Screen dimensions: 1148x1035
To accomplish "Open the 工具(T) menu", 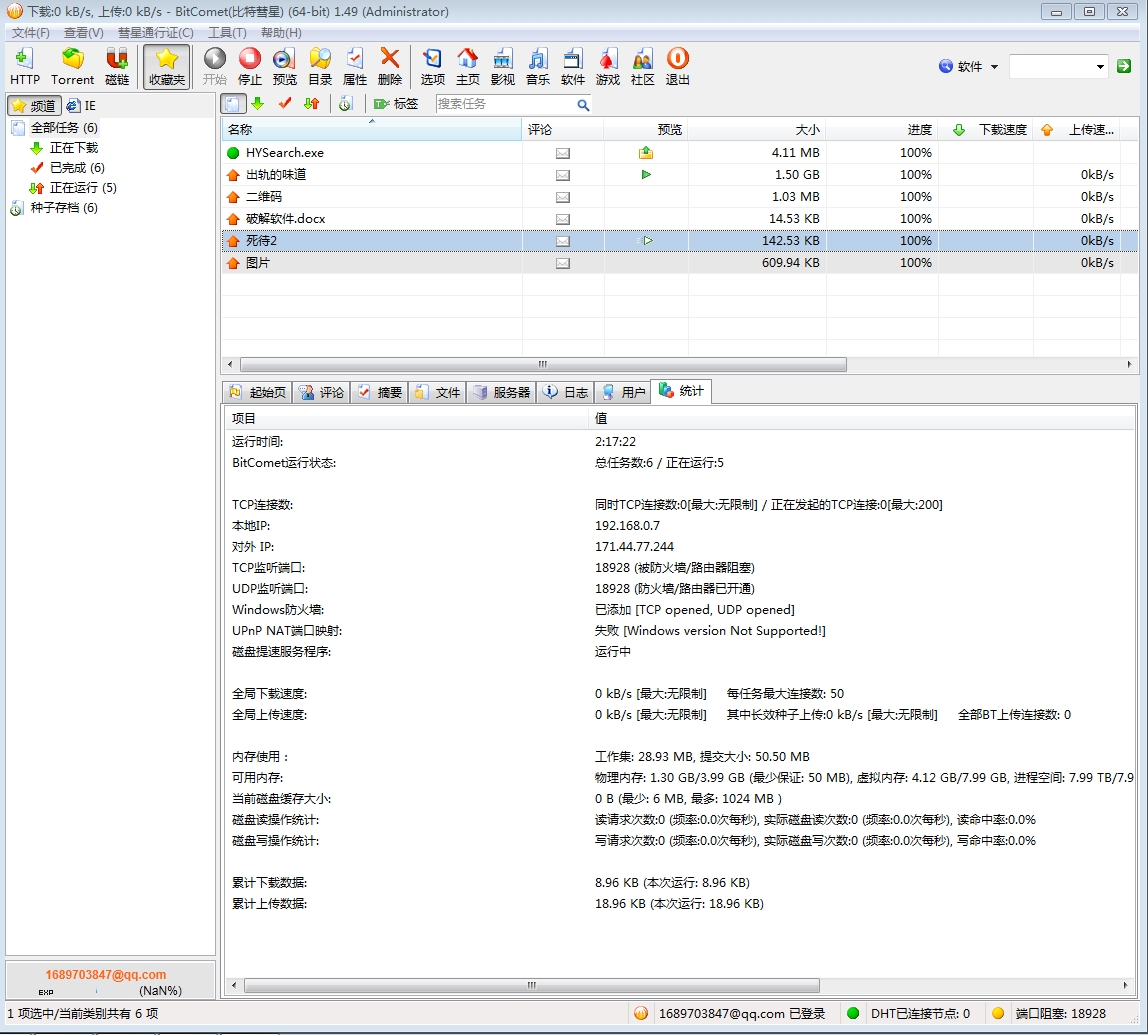I will pyautogui.click(x=227, y=32).
